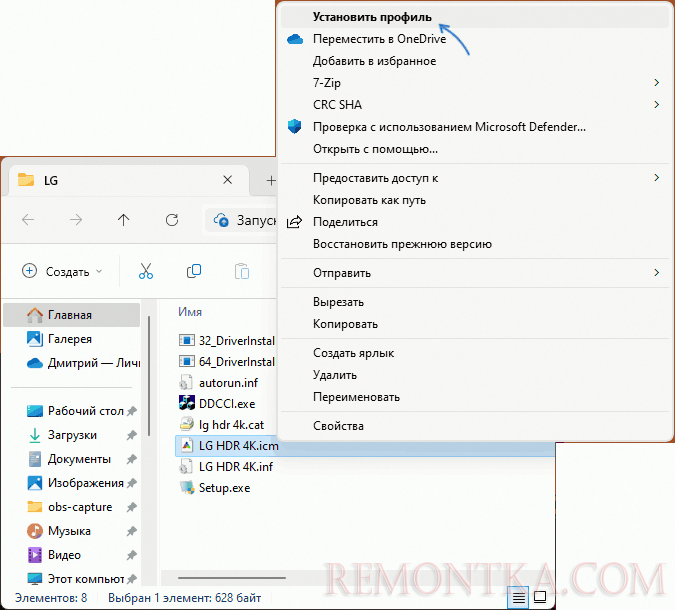This screenshot has width=675, height=610.
Task: Open the 7-Zip submenu entry
Action: (x=475, y=83)
